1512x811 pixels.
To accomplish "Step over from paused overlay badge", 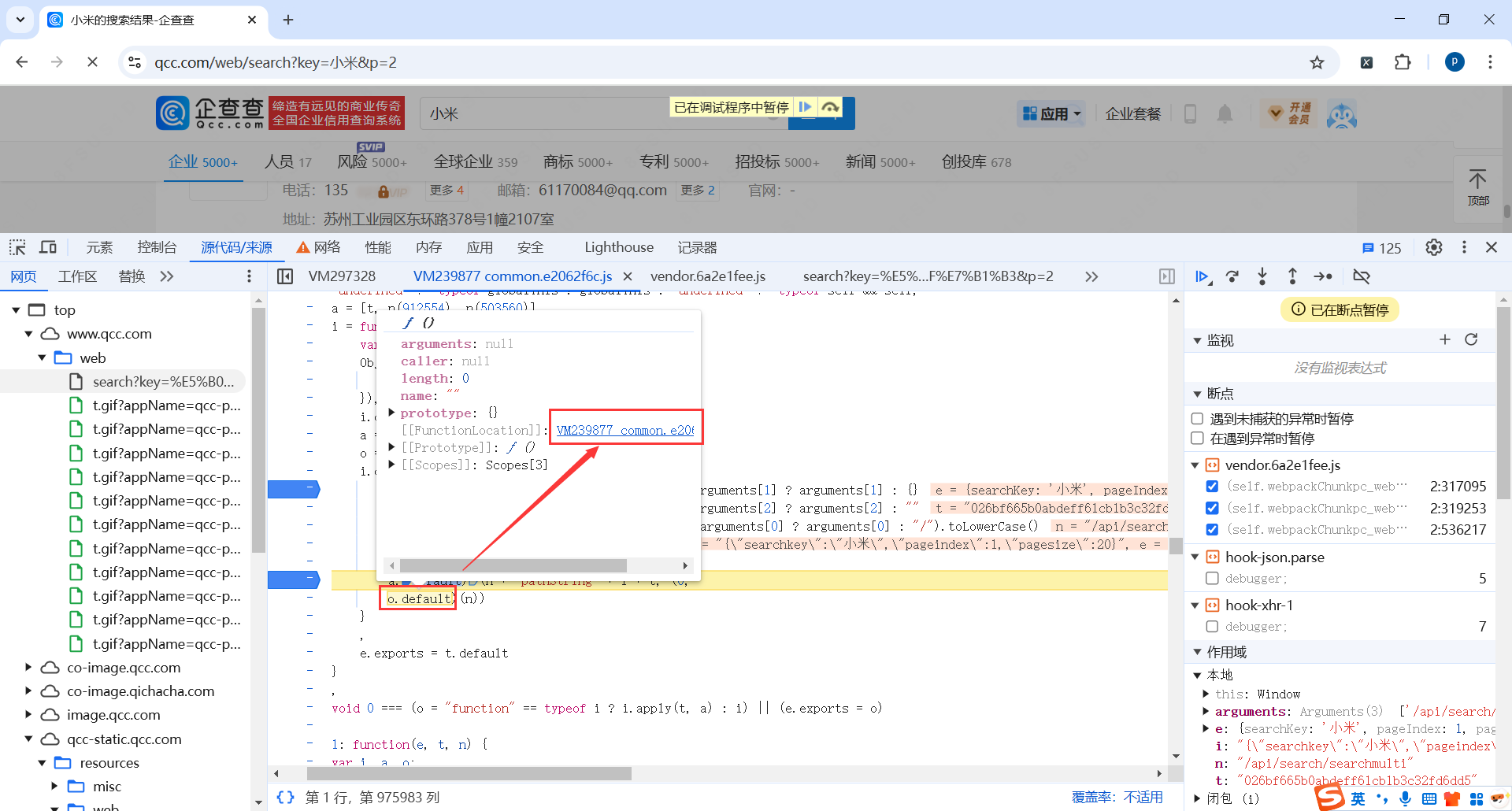I will pos(829,107).
